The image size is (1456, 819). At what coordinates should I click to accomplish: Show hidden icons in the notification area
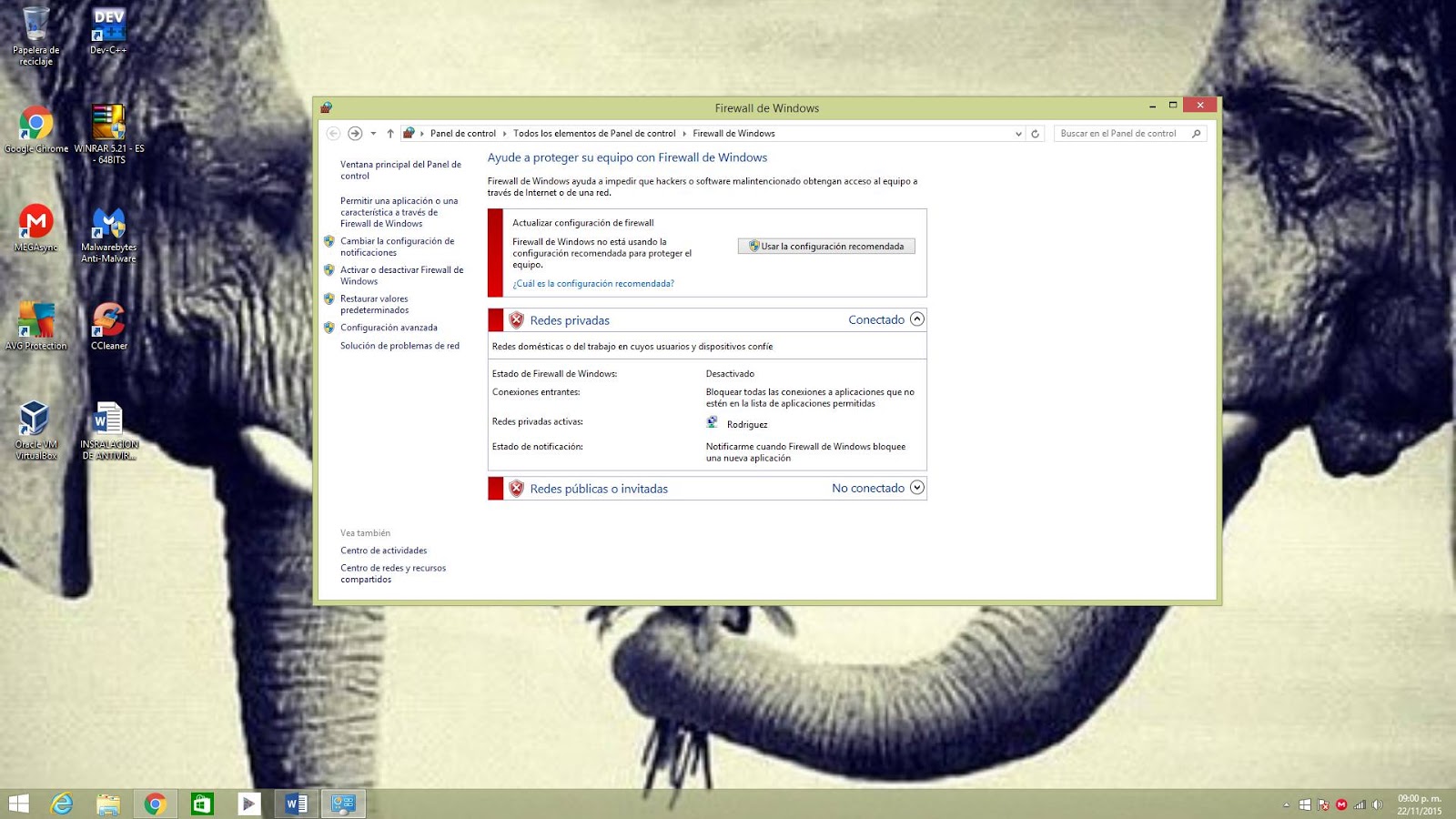click(x=1286, y=804)
